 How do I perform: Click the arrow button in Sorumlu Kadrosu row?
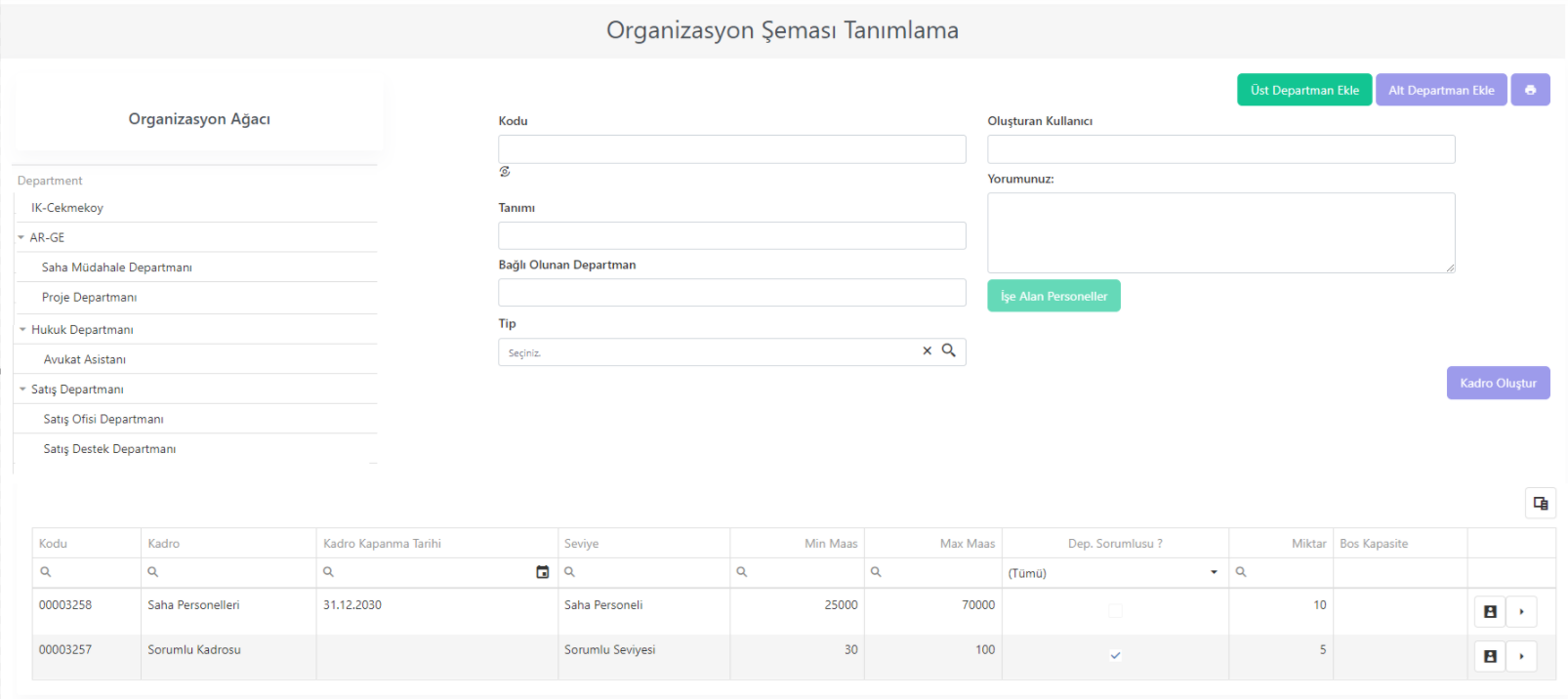point(1521,656)
